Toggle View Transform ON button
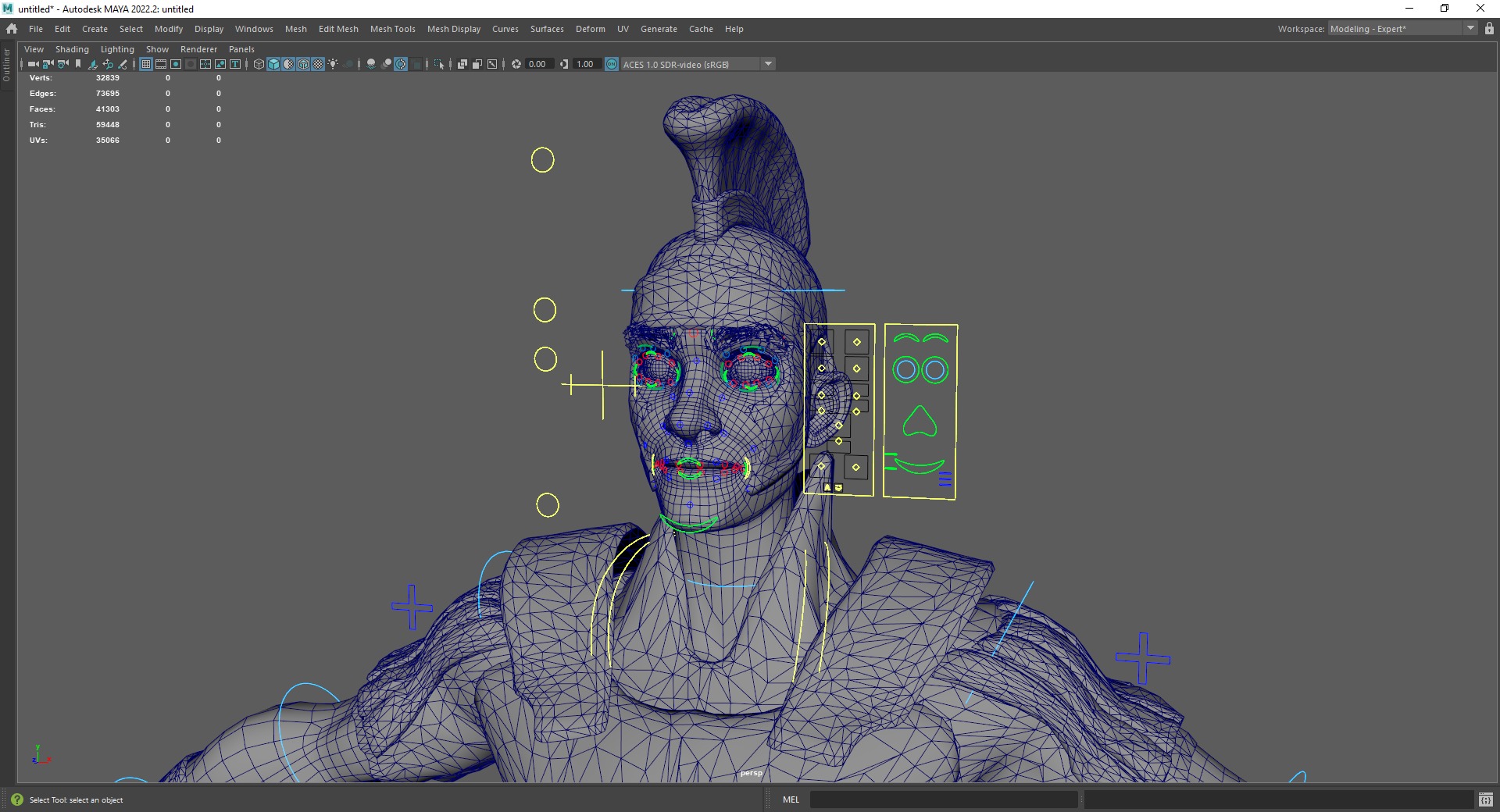Image resolution: width=1500 pixels, height=812 pixels. click(612, 64)
